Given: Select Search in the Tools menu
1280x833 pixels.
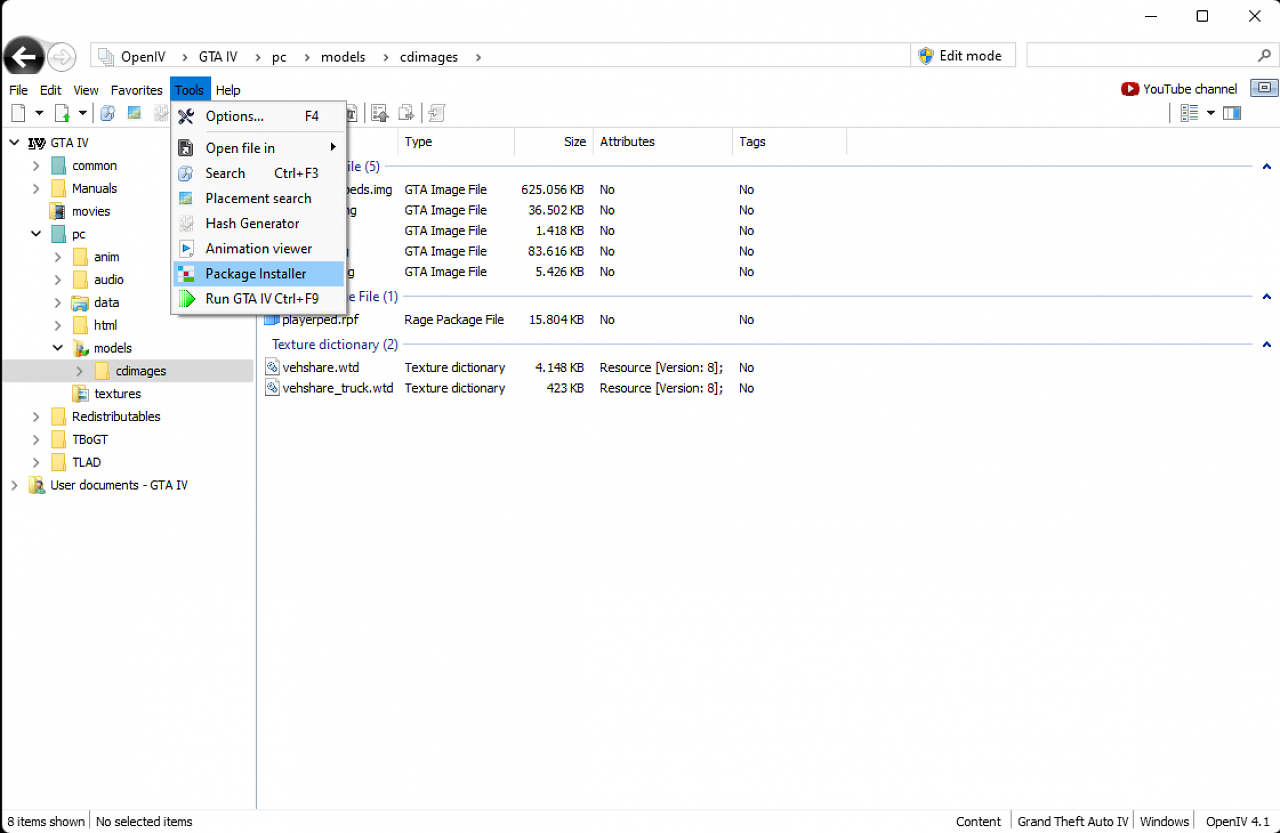Looking at the screenshot, I should click(259, 173).
